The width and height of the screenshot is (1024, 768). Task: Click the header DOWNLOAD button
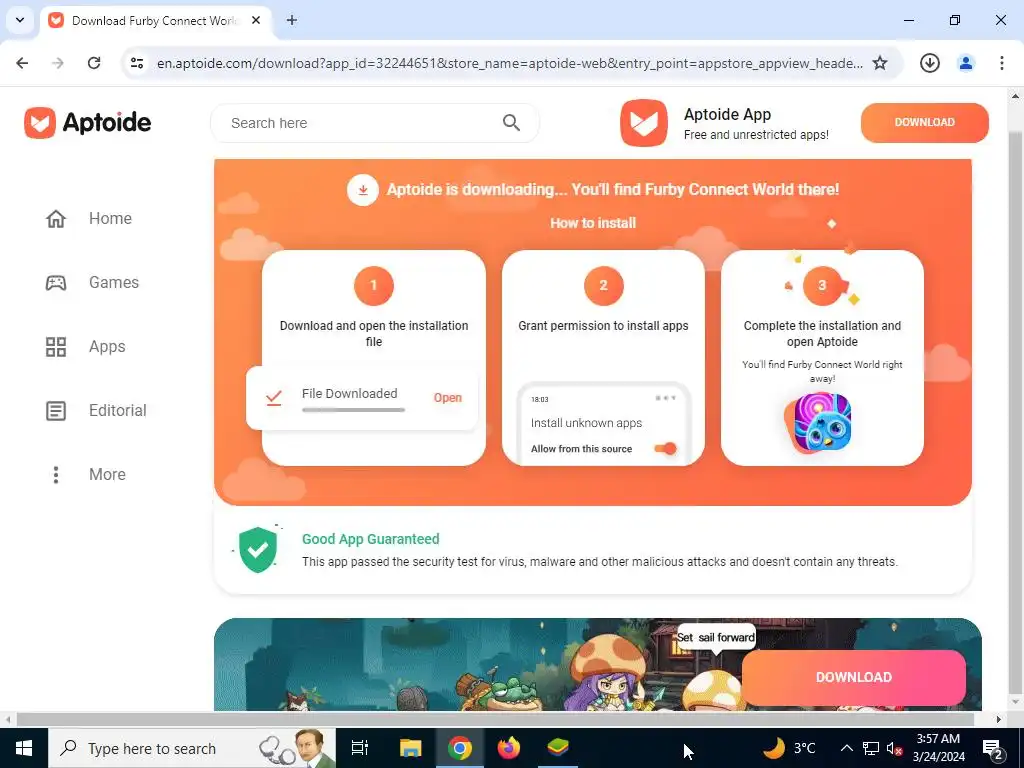pyautogui.click(x=924, y=123)
